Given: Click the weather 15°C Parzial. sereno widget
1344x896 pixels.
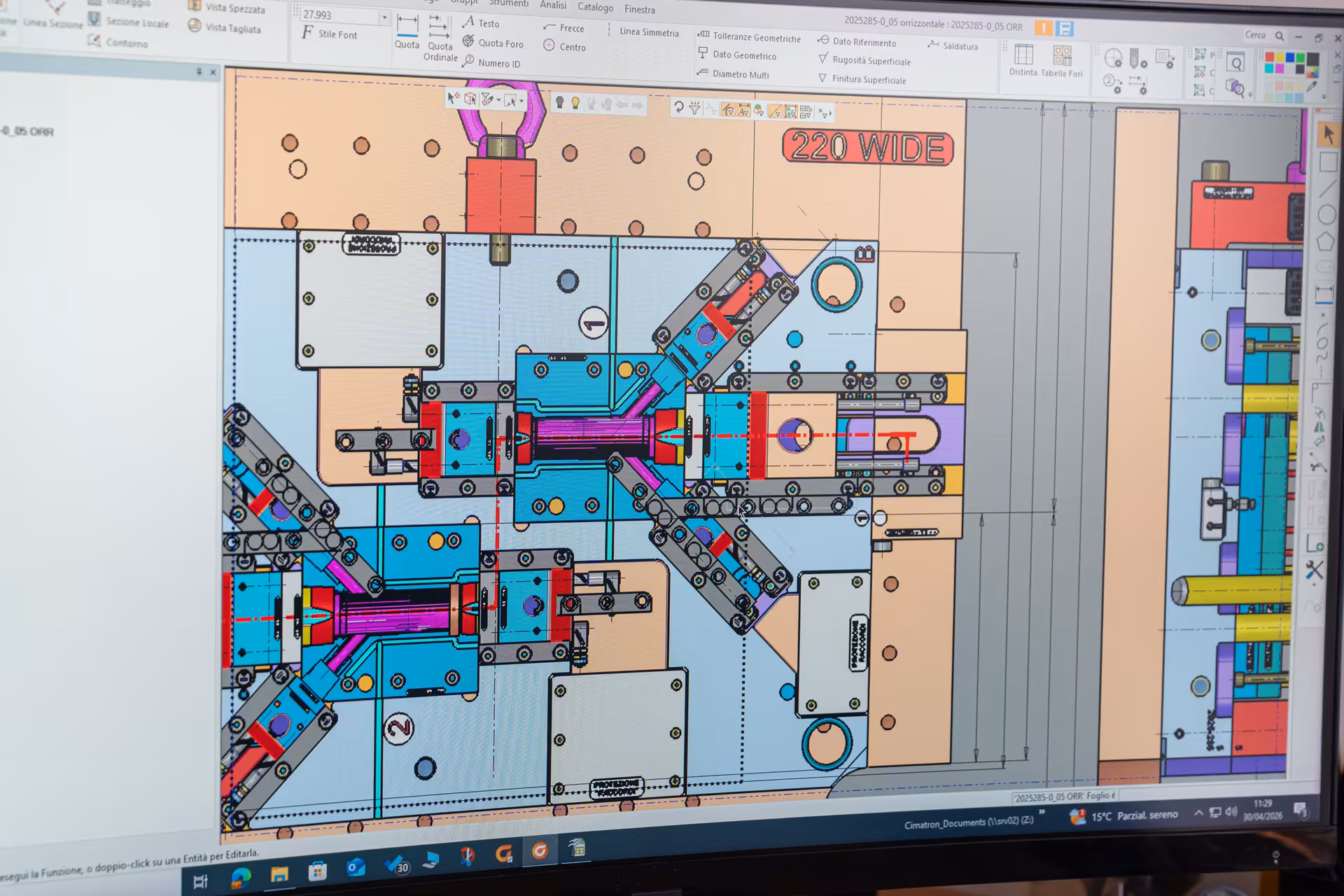Looking at the screenshot, I should pyautogui.click(x=1123, y=815).
